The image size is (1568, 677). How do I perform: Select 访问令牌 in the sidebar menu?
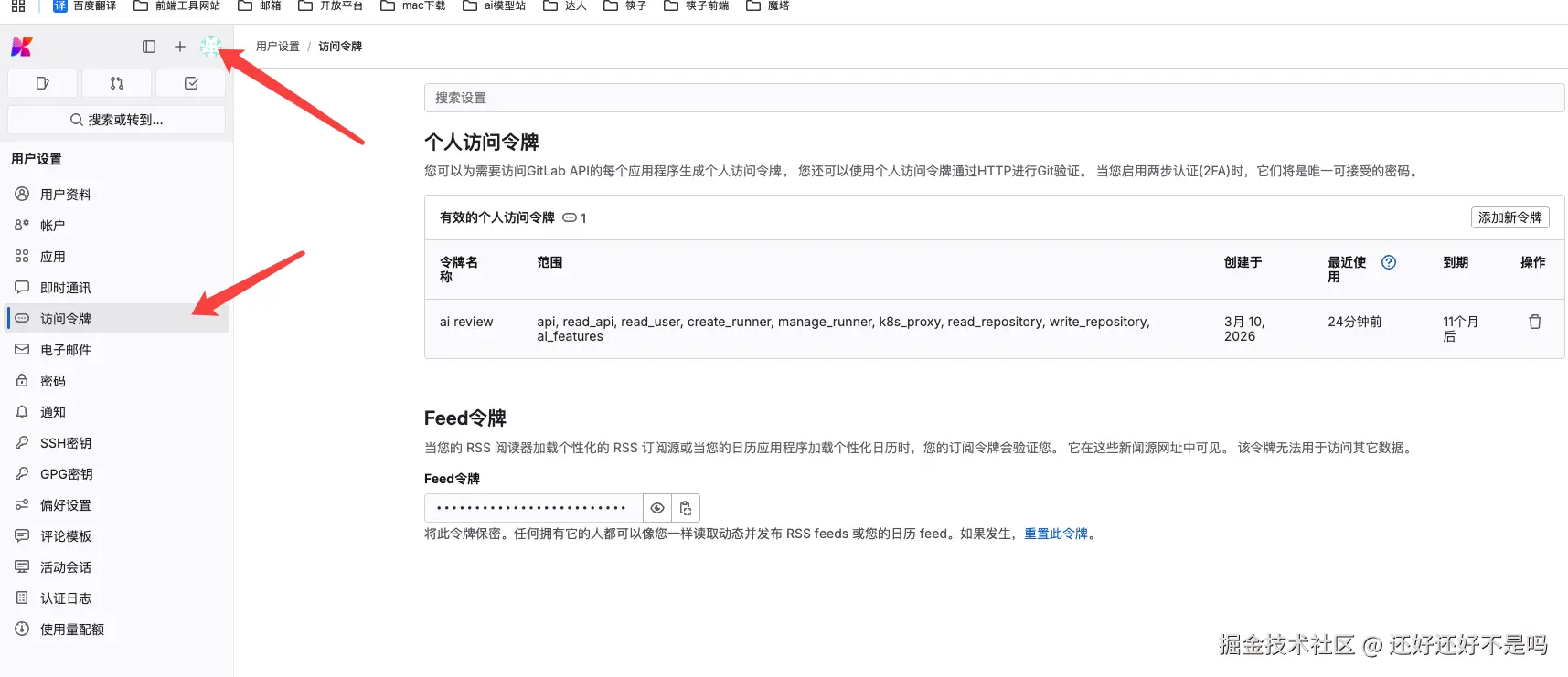point(117,319)
